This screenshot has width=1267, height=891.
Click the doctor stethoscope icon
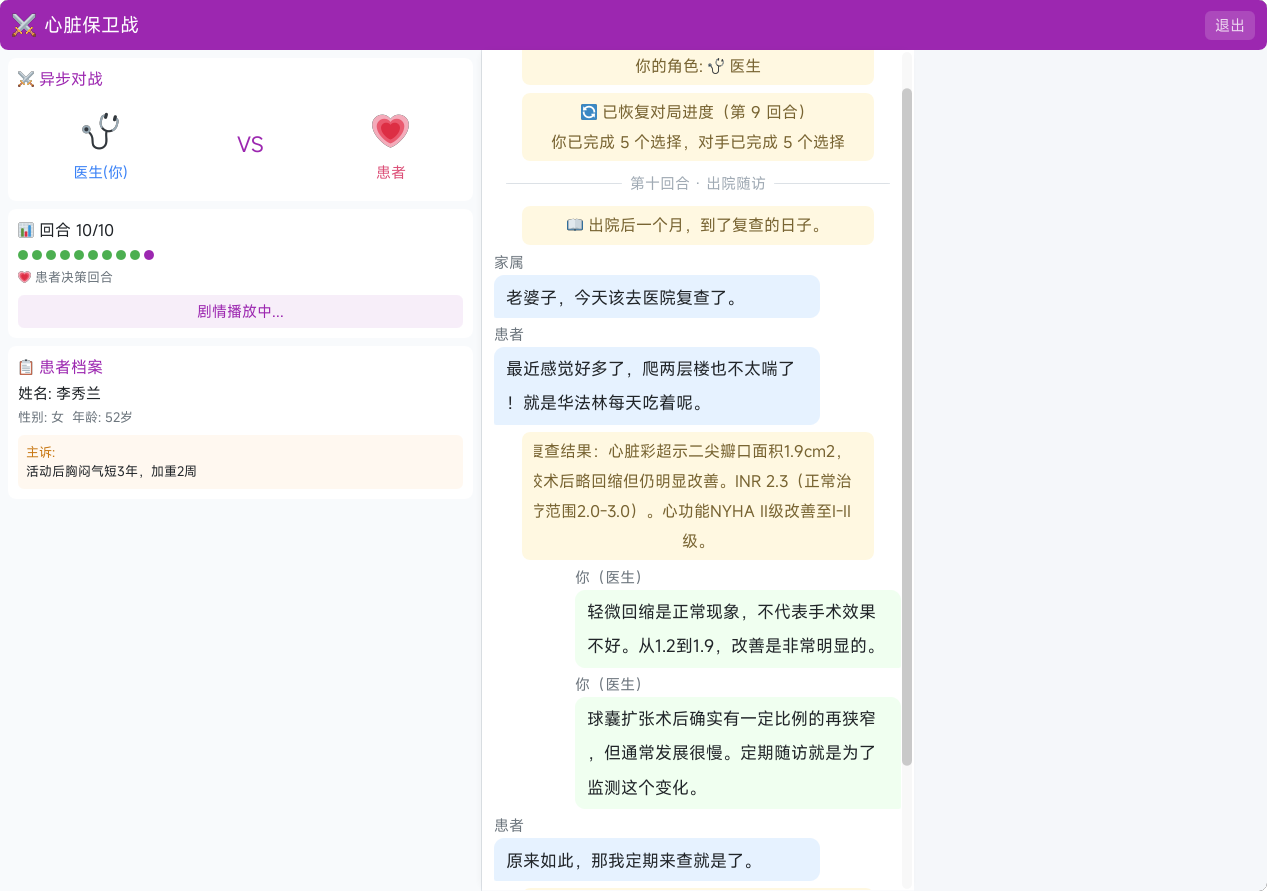coord(100,131)
